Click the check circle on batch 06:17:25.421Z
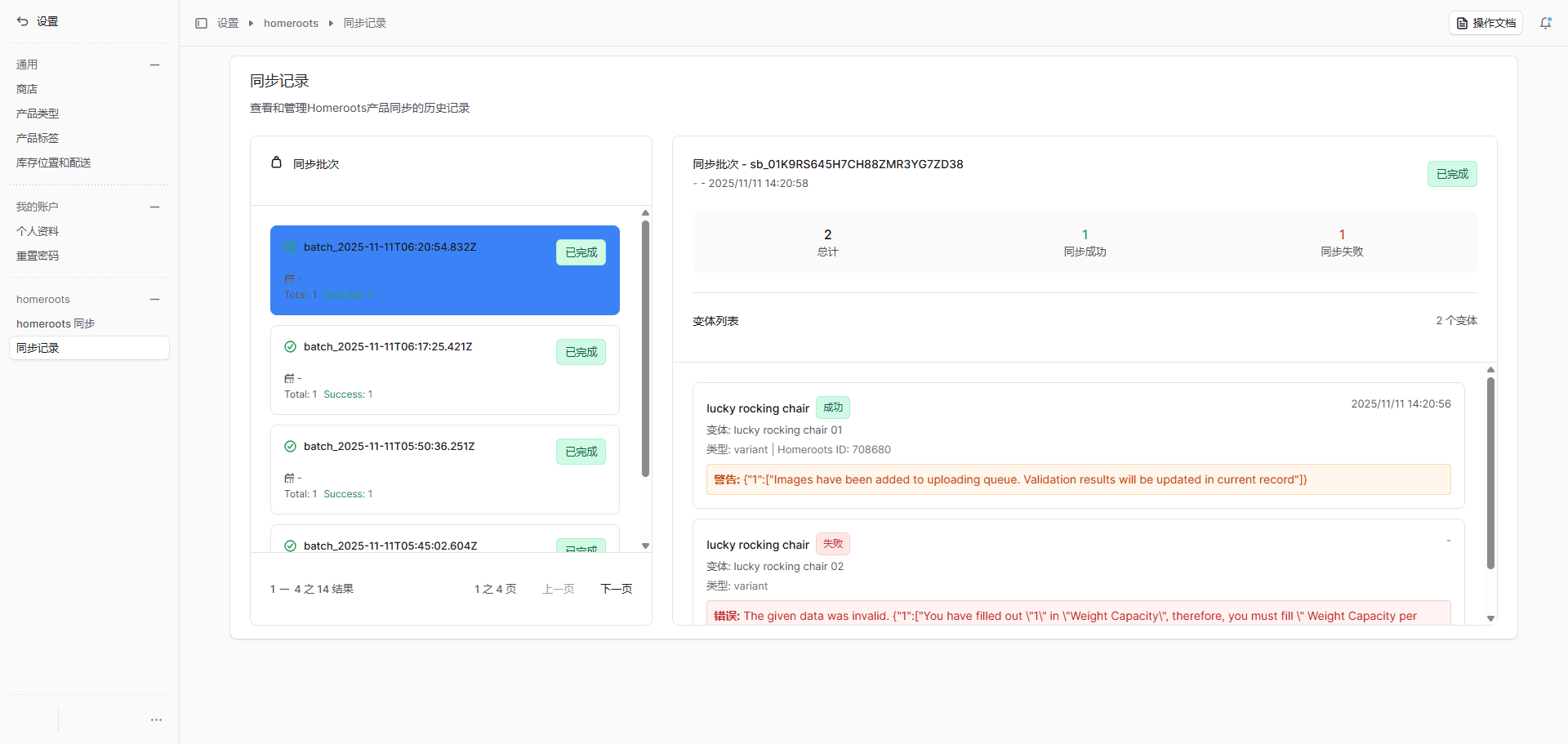Viewport: 1568px width, 744px height. (290, 346)
